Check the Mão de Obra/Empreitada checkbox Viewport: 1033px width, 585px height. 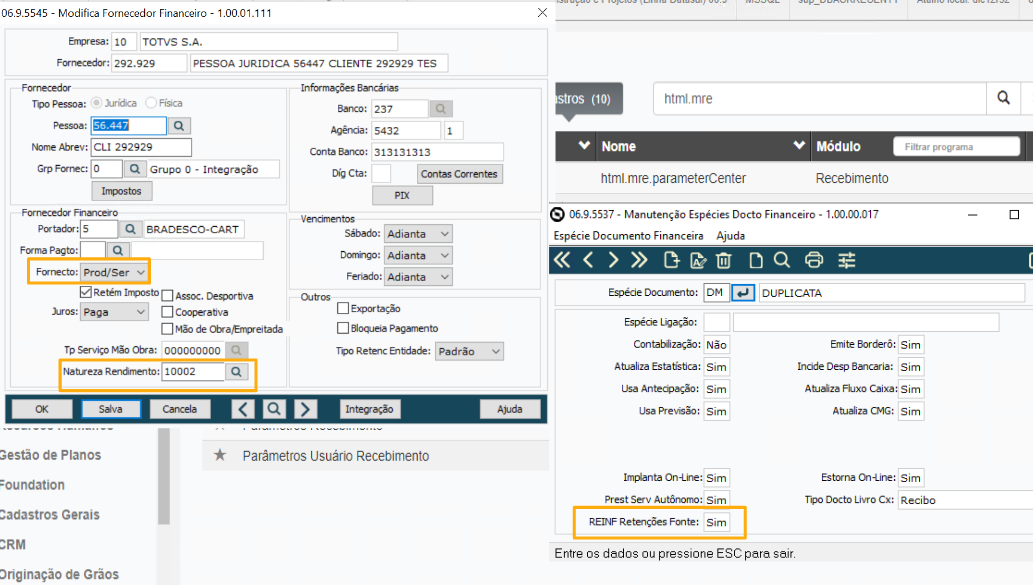167,329
